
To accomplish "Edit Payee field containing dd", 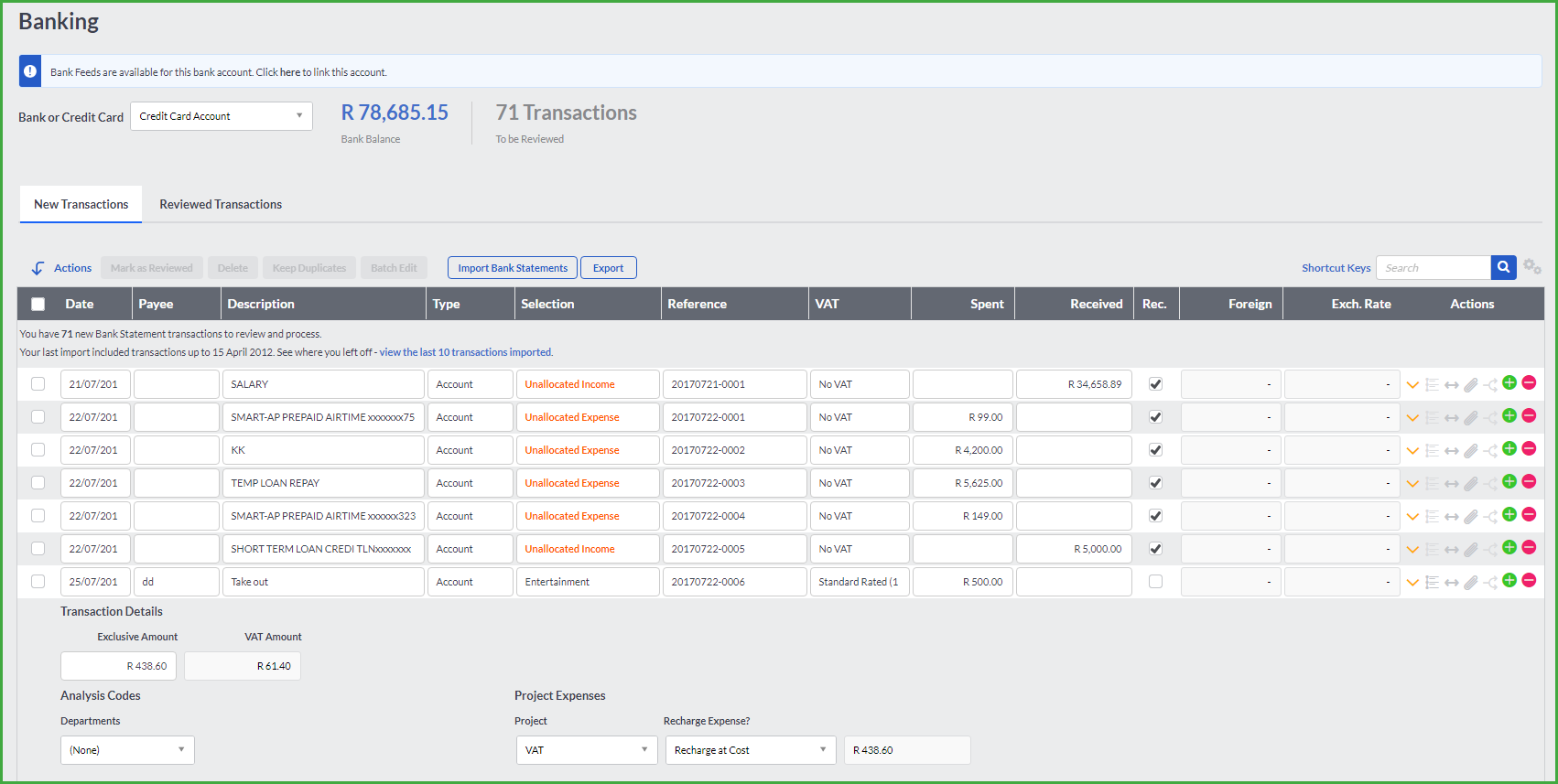I will pos(177,582).
